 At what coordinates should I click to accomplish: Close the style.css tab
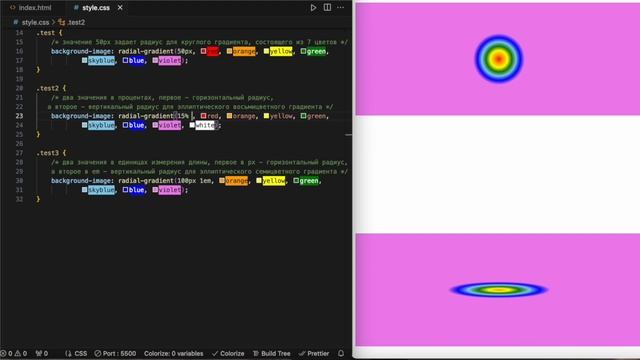pos(120,7)
